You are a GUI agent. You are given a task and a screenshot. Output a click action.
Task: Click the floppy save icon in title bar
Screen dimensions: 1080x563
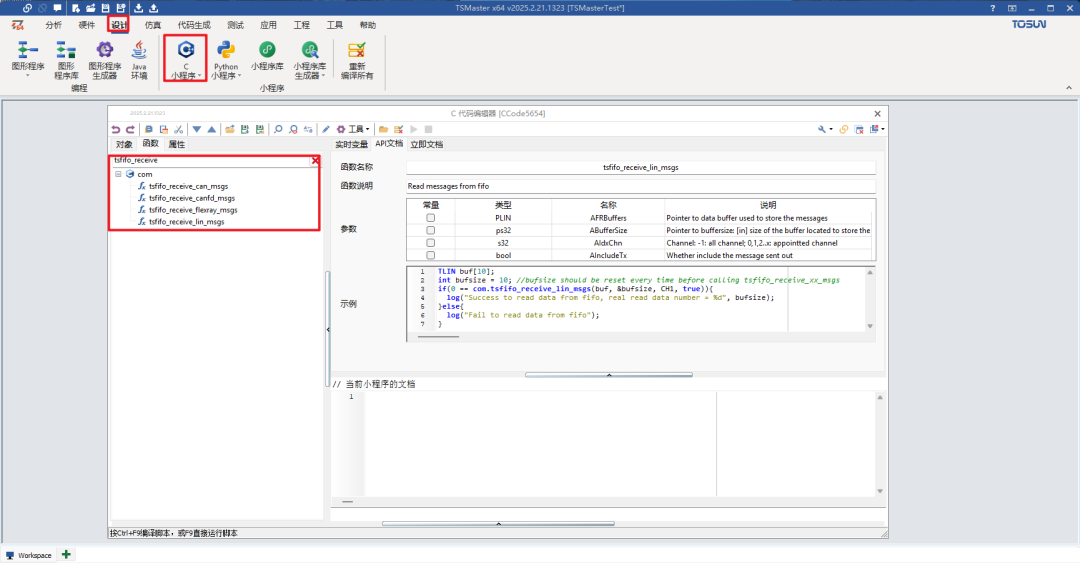click(x=105, y=8)
